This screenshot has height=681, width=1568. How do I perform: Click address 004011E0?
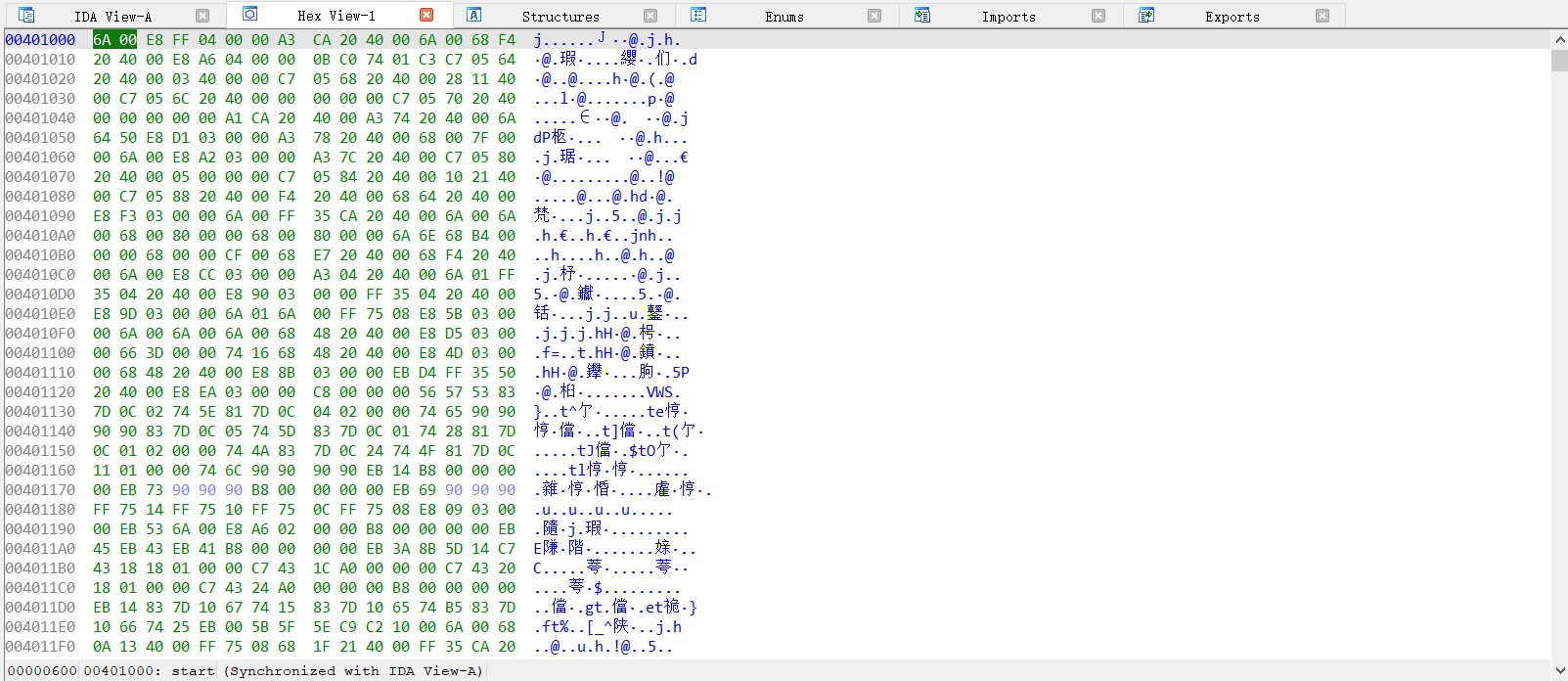click(40, 627)
